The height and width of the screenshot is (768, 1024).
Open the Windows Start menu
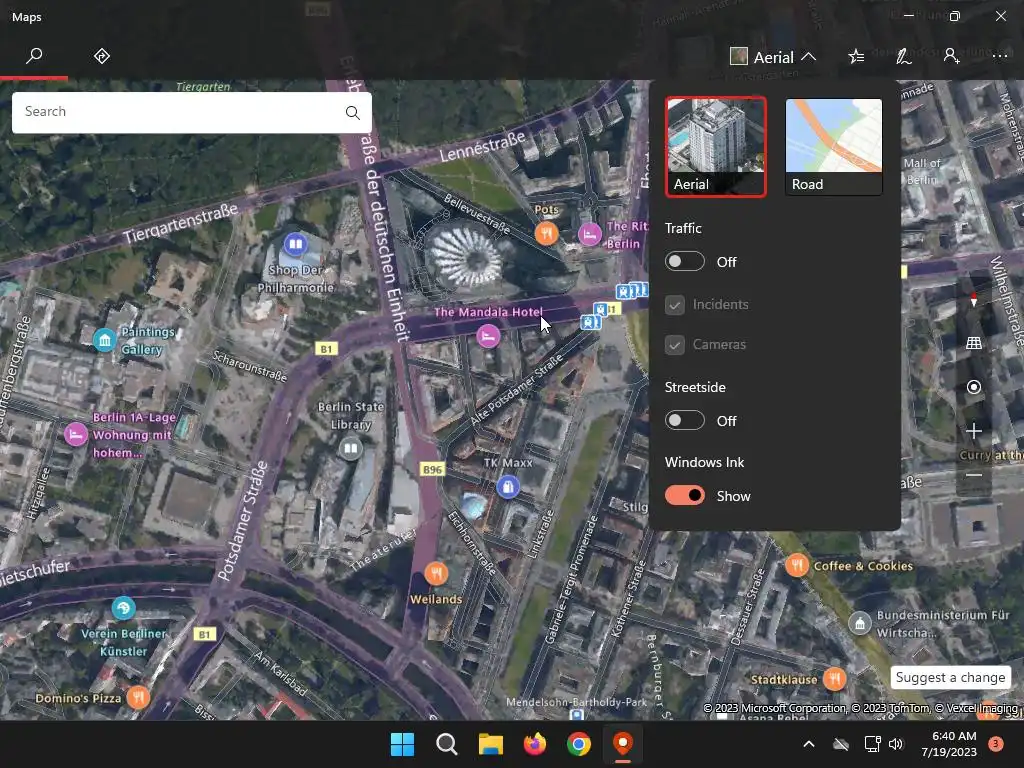coord(402,744)
